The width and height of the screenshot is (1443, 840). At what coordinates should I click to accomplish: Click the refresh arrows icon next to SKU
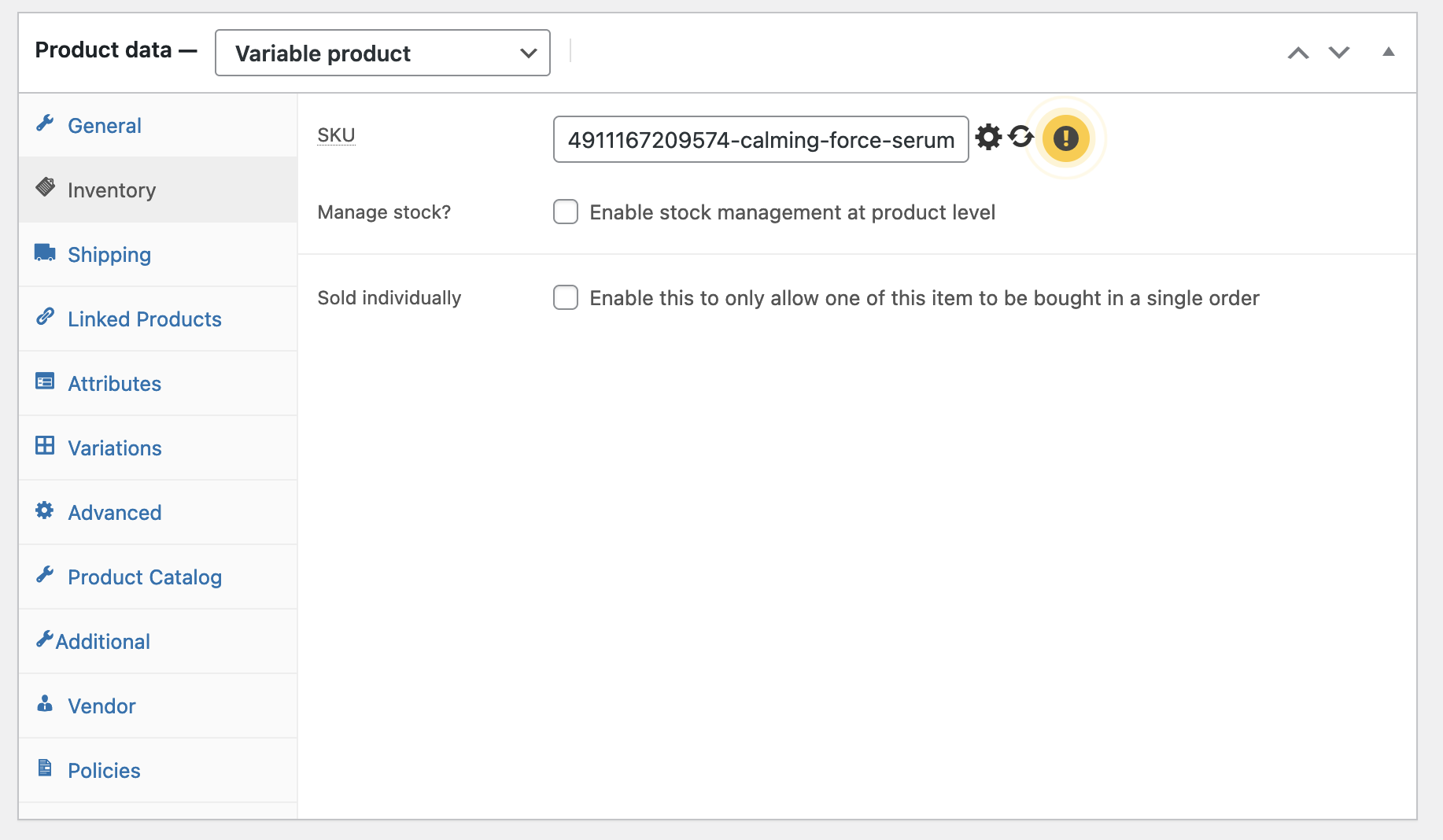(1021, 137)
